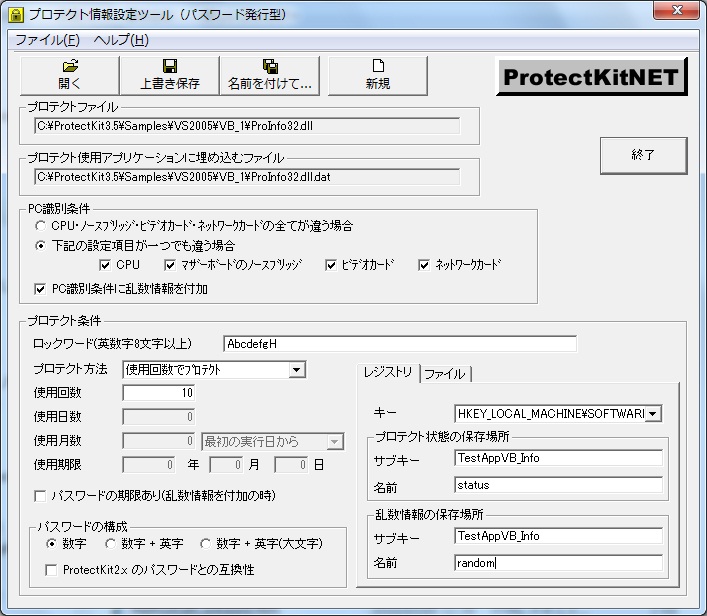Select 数字 only password radio
Screen dimensions: 707x616
(x=51, y=544)
